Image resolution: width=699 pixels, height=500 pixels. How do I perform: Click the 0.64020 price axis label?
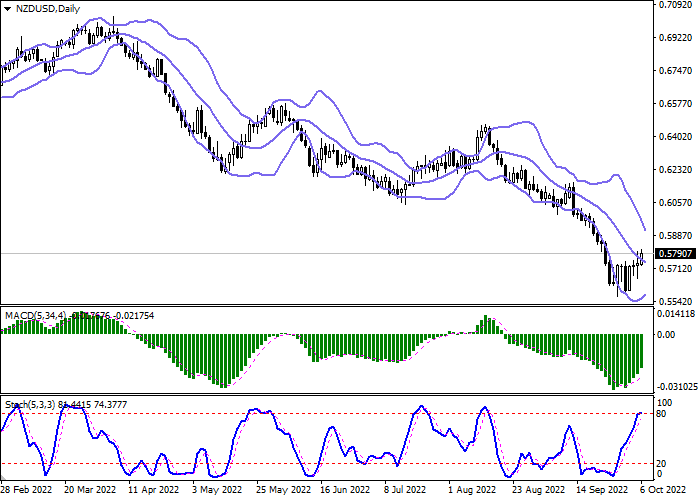coord(676,137)
